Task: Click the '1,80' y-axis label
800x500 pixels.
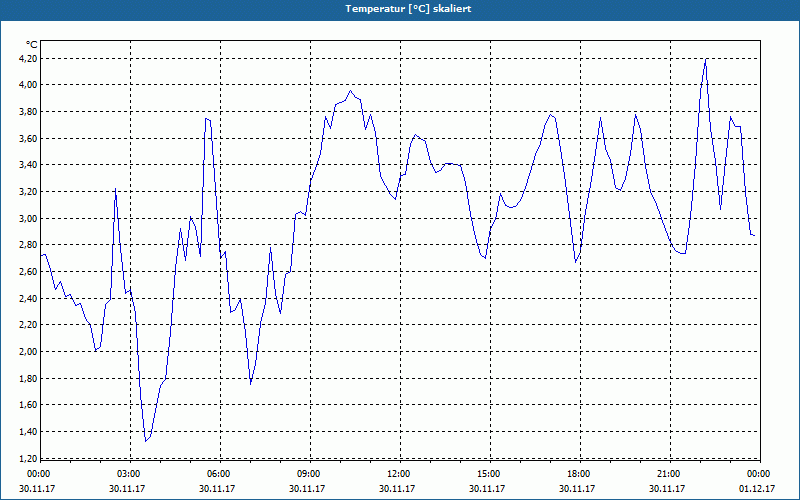Action: [29, 379]
